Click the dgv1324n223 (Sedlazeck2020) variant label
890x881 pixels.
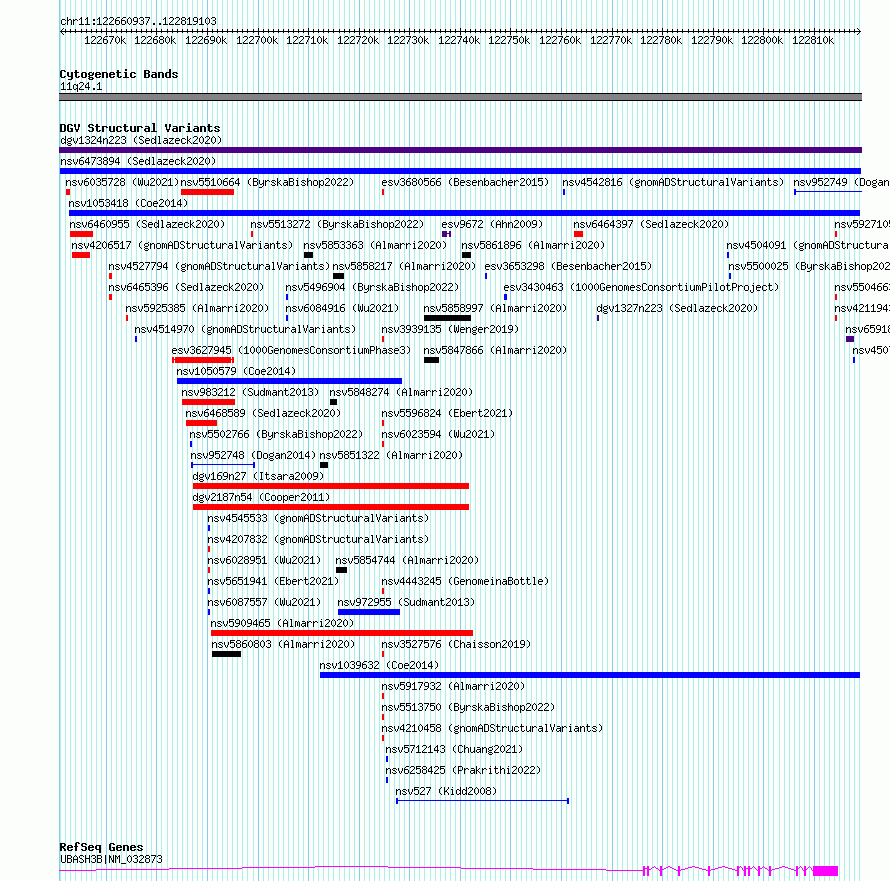click(x=141, y=140)
